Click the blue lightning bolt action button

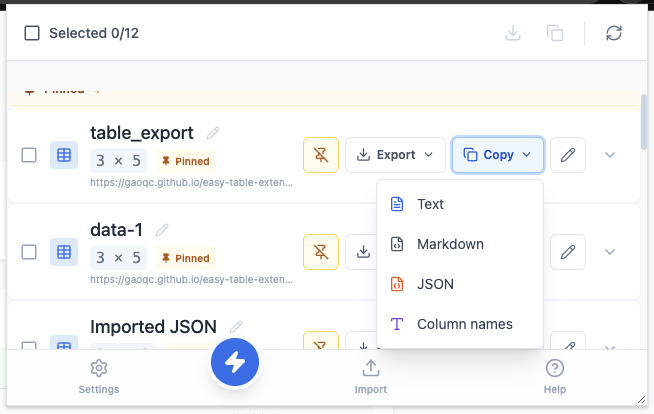[x=235, y=362]
